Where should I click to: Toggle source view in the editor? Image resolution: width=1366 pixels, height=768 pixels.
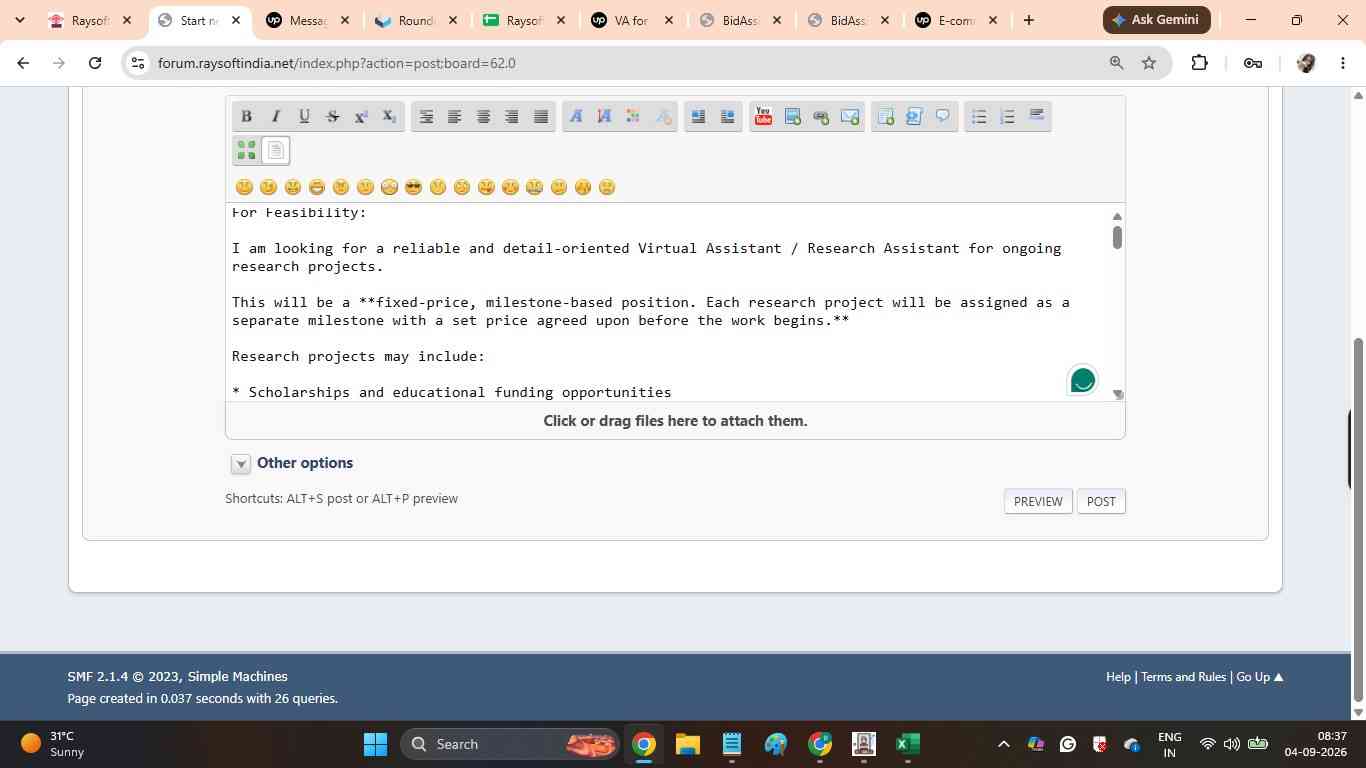276,150
